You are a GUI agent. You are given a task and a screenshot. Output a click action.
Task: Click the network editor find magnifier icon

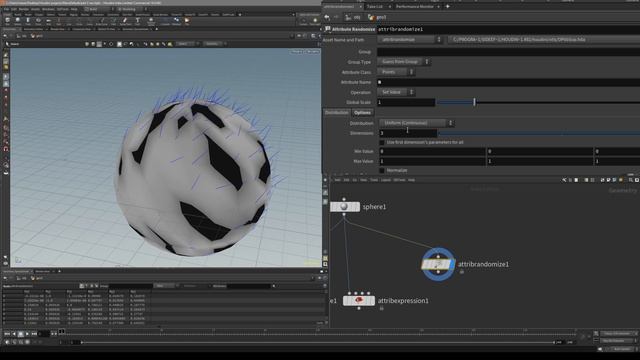631,180
